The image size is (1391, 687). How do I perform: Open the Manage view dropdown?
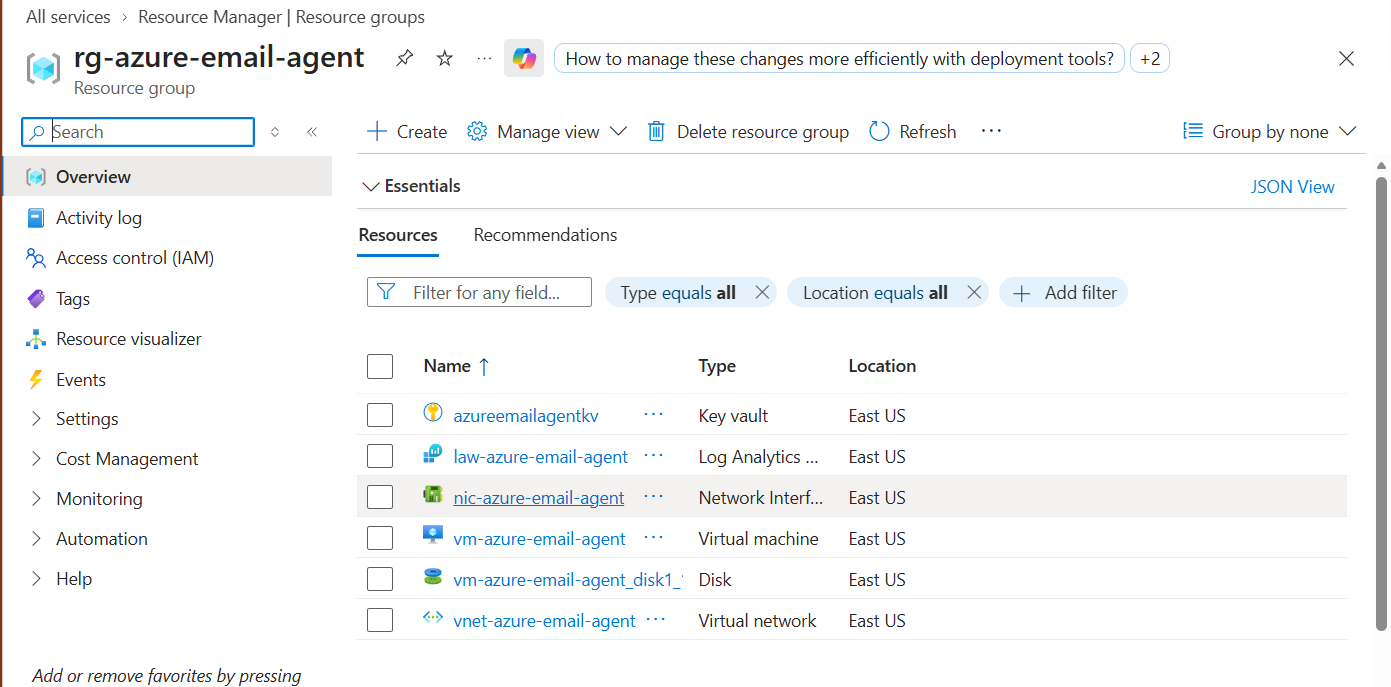tap(546, 131)
